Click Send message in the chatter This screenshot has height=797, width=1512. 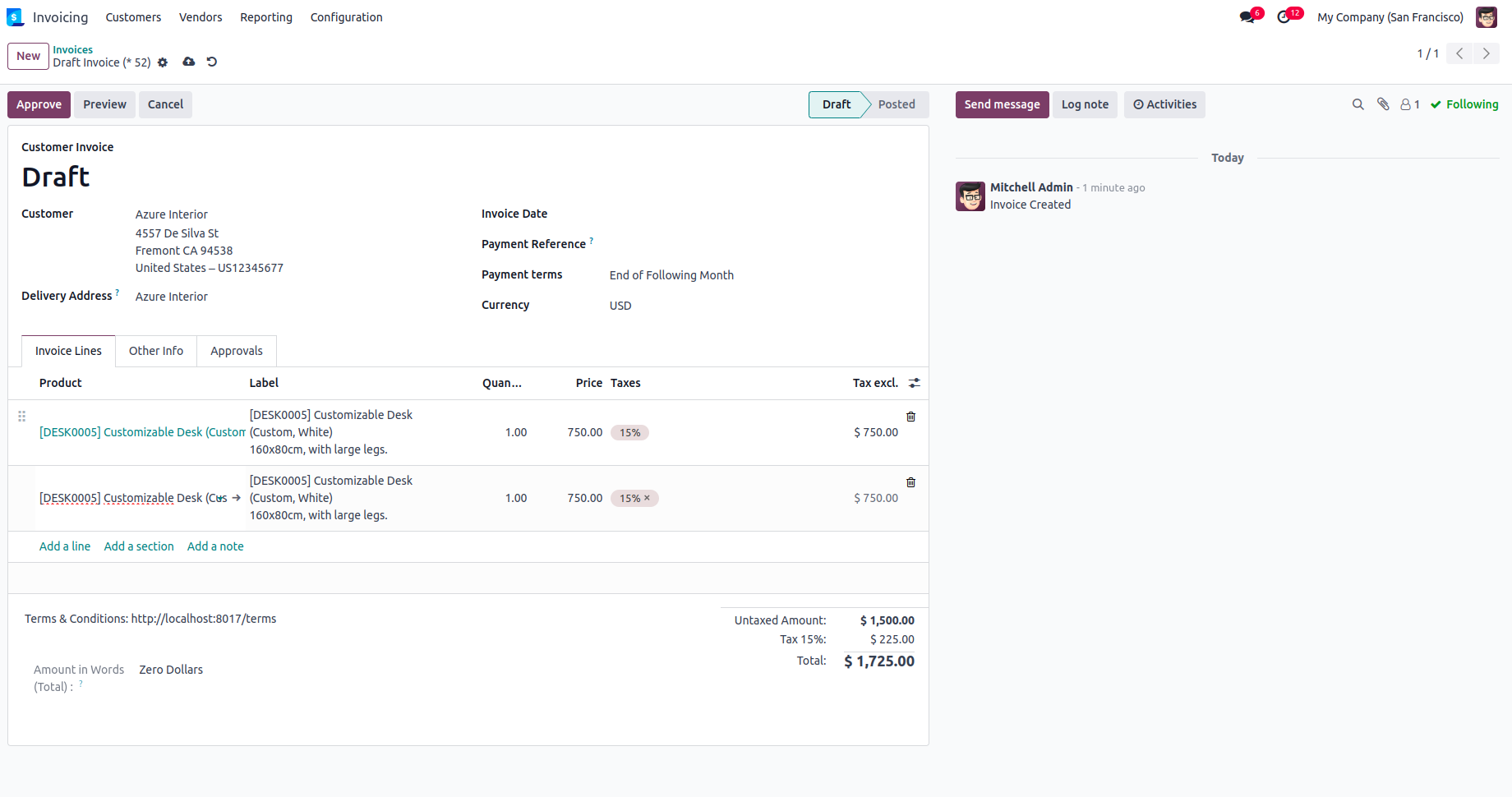1002,104
